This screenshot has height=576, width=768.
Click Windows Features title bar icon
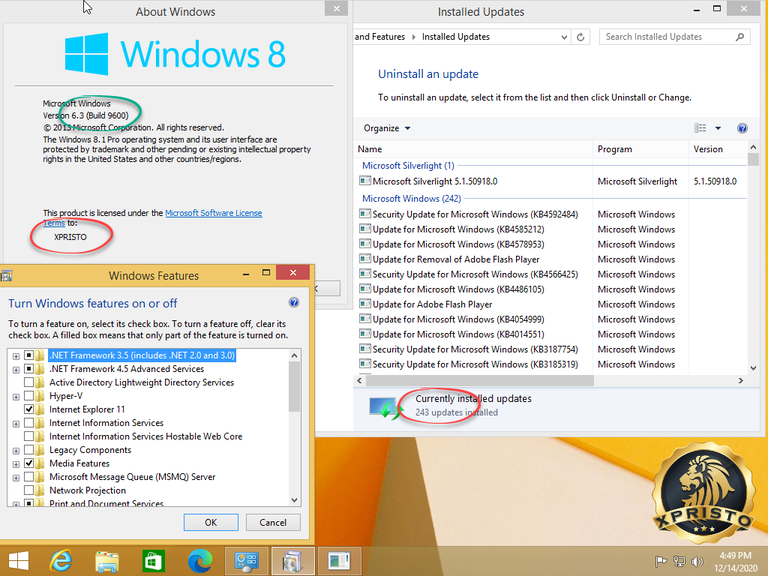coord(6,276)
